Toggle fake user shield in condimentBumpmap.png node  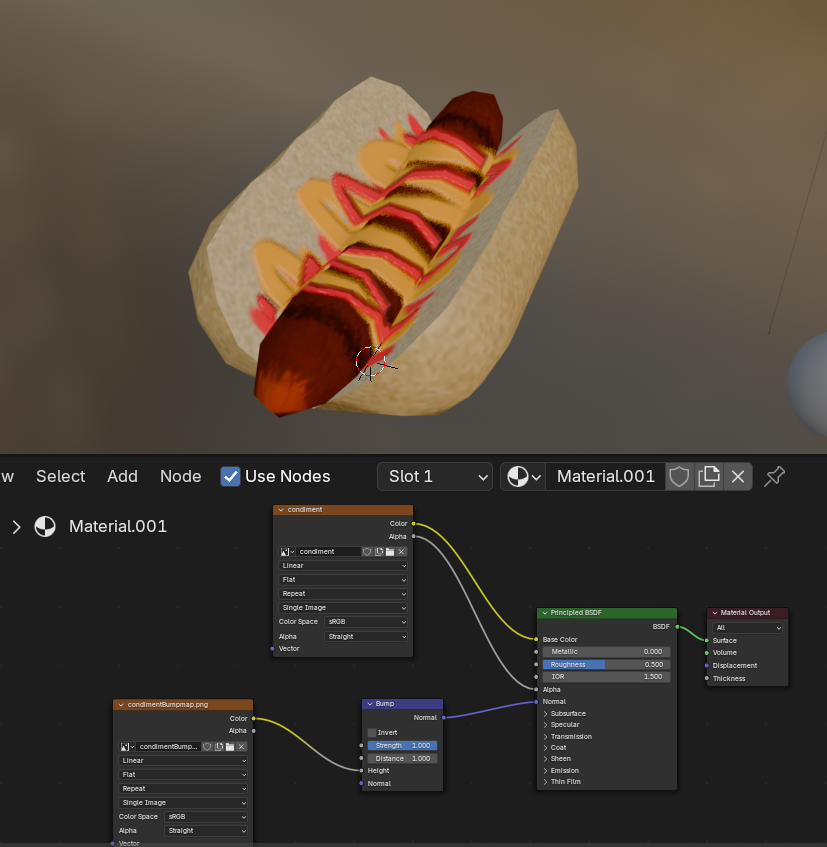pyautogui.click(x=207, y=747)
